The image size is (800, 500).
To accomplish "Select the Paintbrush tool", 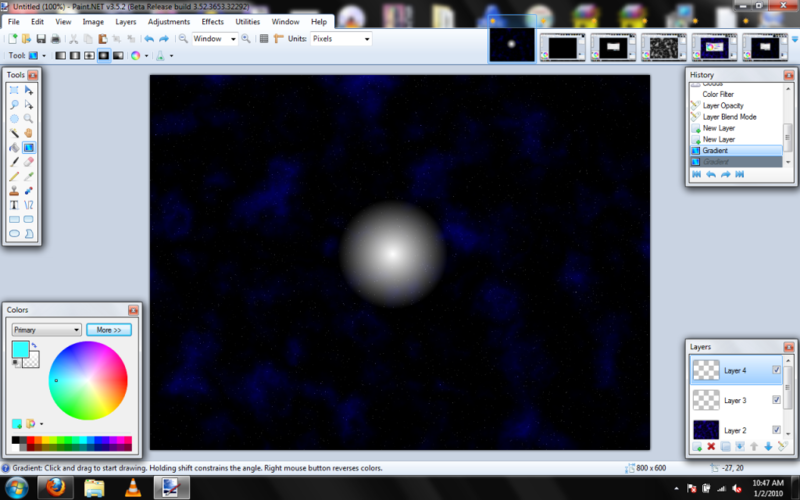I will click(x=14, y=162).
